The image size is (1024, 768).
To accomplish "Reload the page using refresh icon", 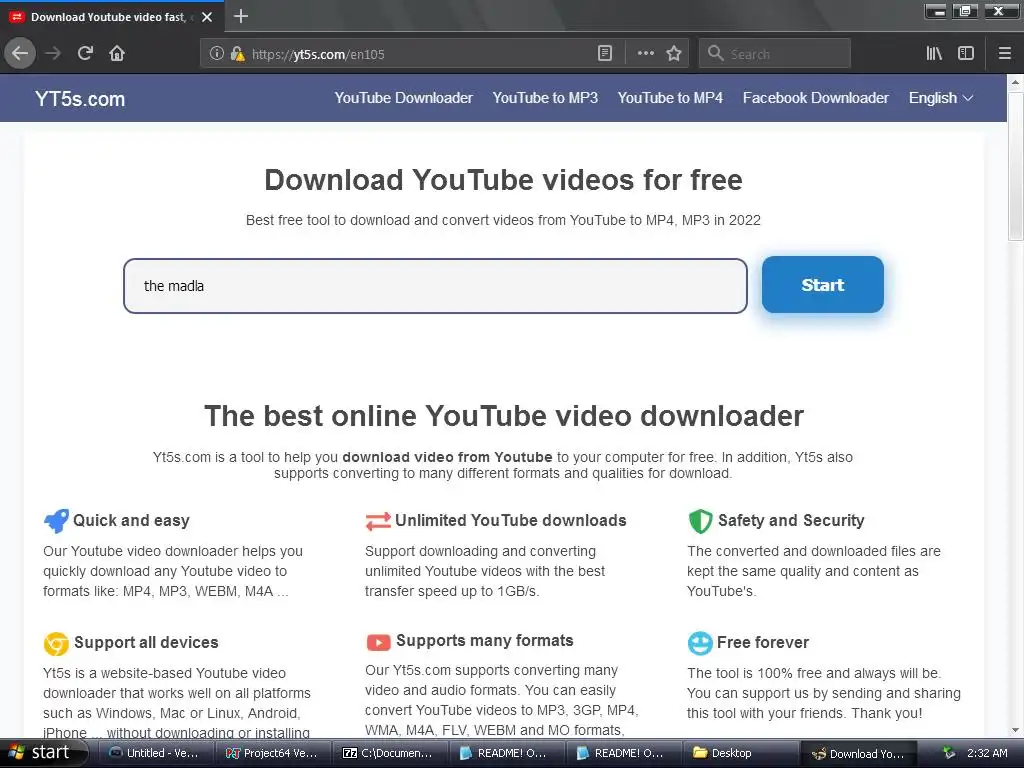I will click(x=85, y=54).
